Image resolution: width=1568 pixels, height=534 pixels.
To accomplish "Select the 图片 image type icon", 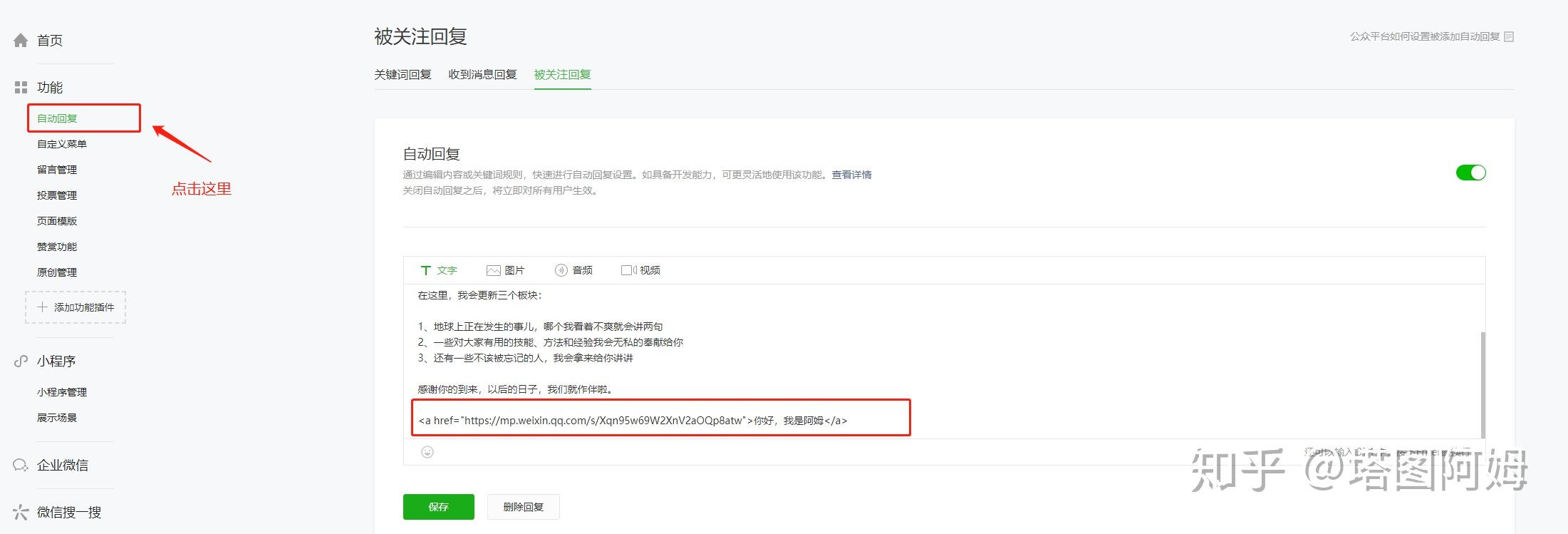I will 493,270.
